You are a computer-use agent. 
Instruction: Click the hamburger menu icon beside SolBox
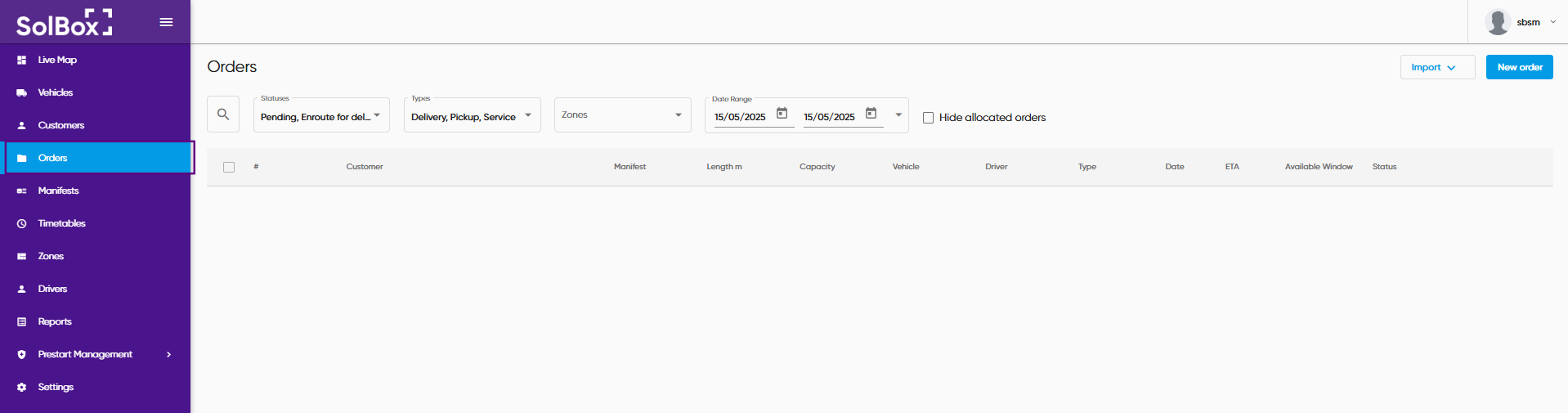[x=166, y=22]
